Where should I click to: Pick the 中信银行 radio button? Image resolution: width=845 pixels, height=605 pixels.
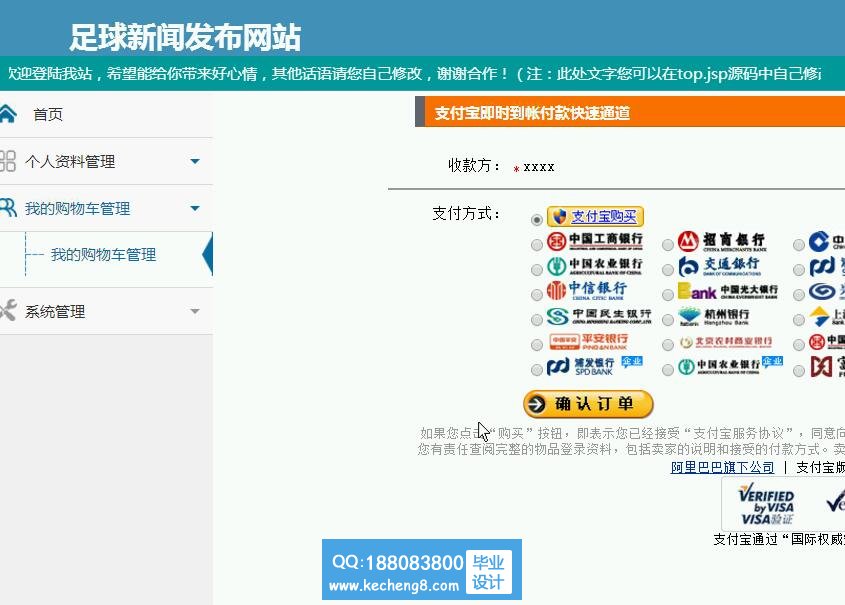point(537,295)
